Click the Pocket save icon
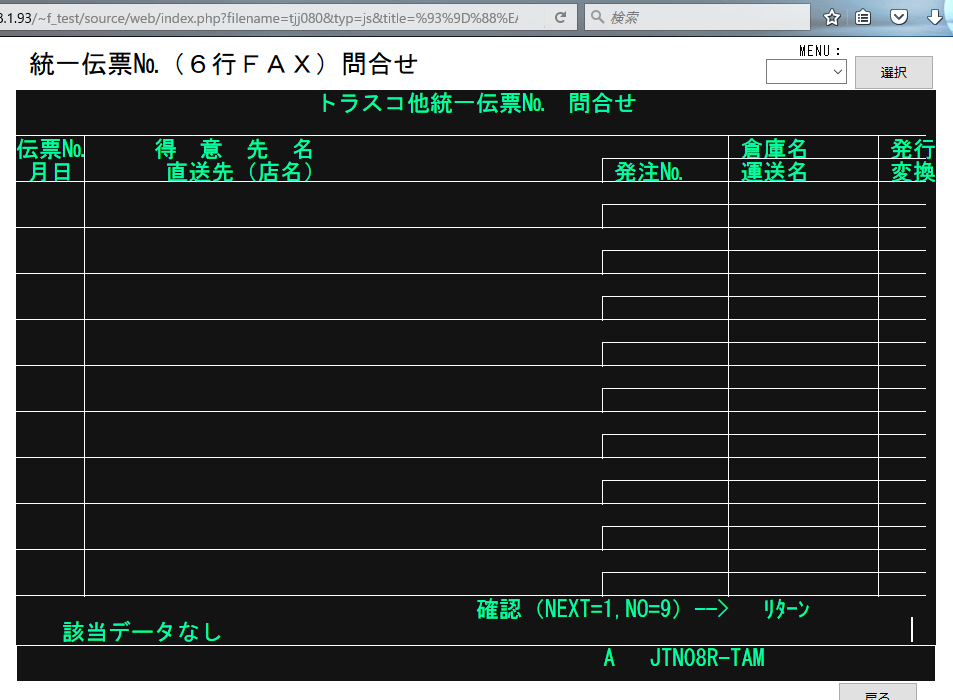Screen dimensions: 953x700 coord(899,17)
